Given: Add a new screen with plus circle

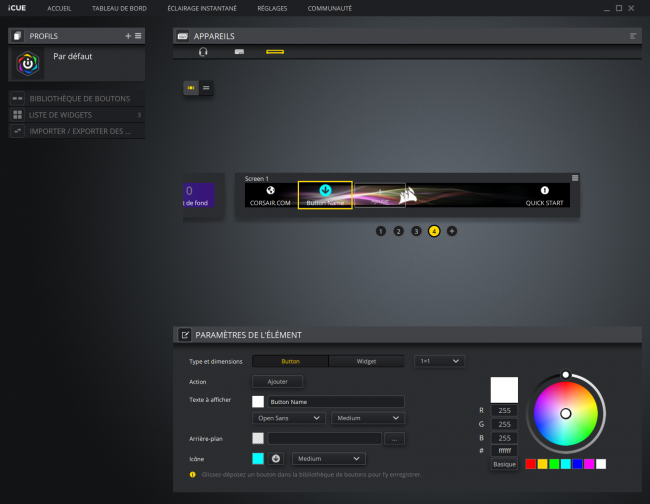Looking at the screenshot, I should click(x=452, y=230).
